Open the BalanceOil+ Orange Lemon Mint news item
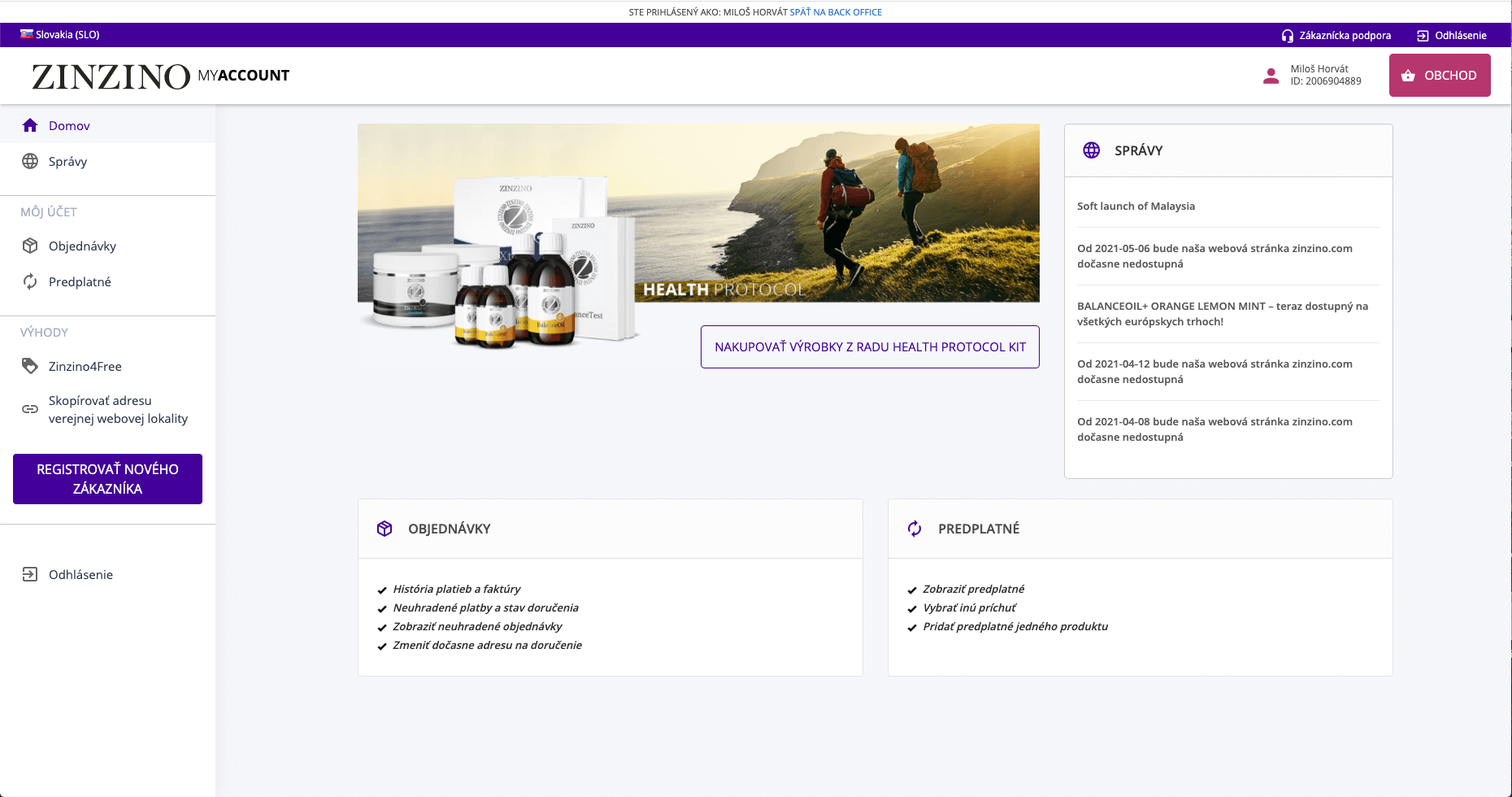The width and height of the screenshot is (1512, 797). click(1223, 314)
